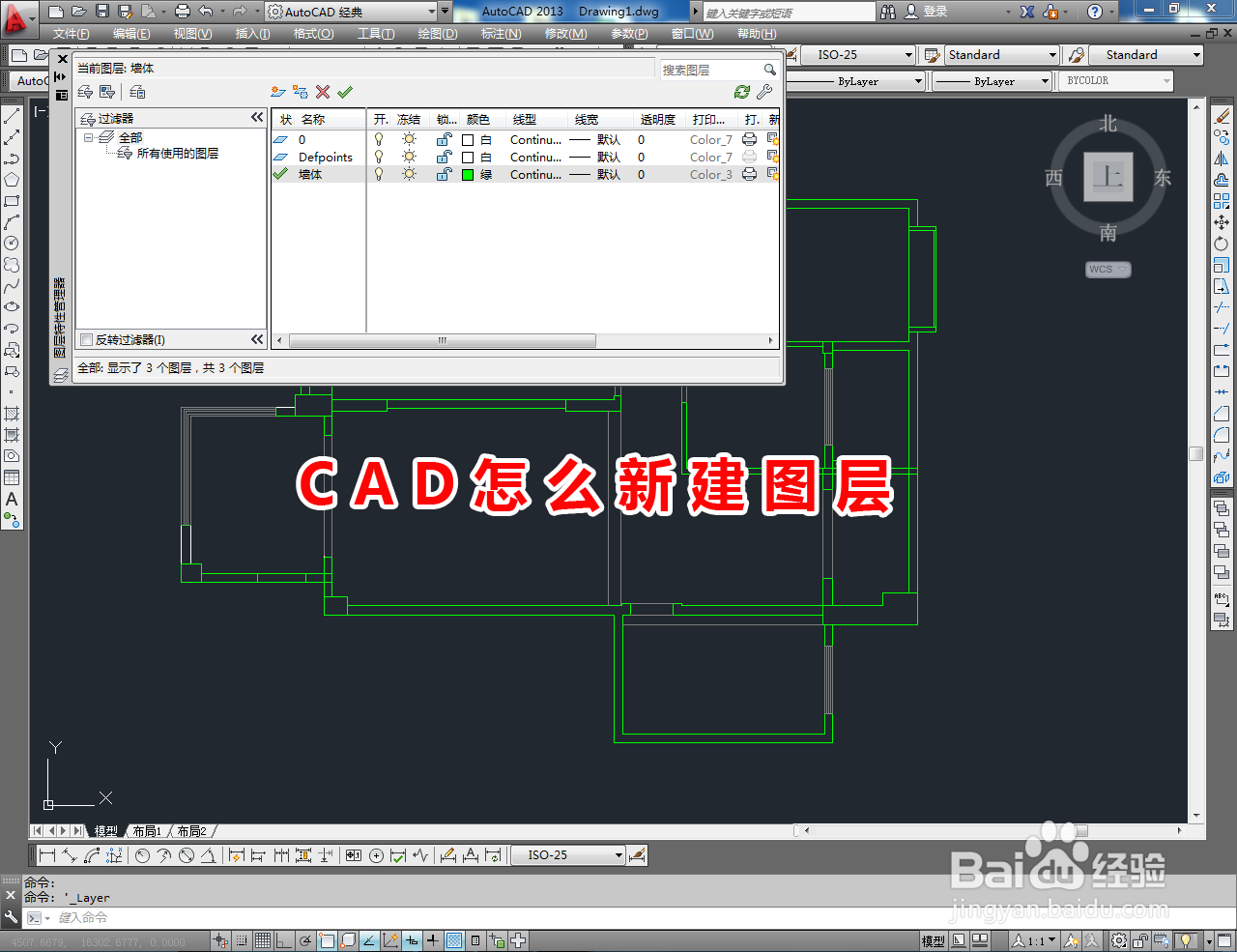Toggle on/off lightbulb for layer 0
The image size is (1237, 952).
[379, 140]
